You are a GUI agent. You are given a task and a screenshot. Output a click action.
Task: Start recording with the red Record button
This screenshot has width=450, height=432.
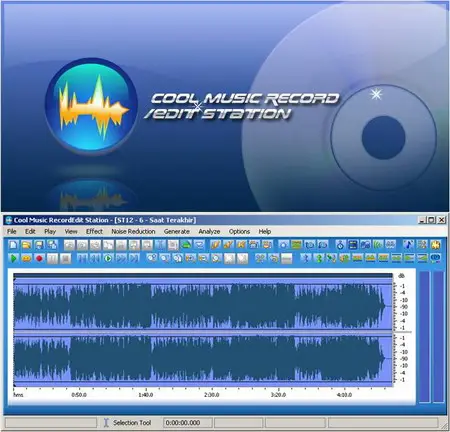point(39,258)
